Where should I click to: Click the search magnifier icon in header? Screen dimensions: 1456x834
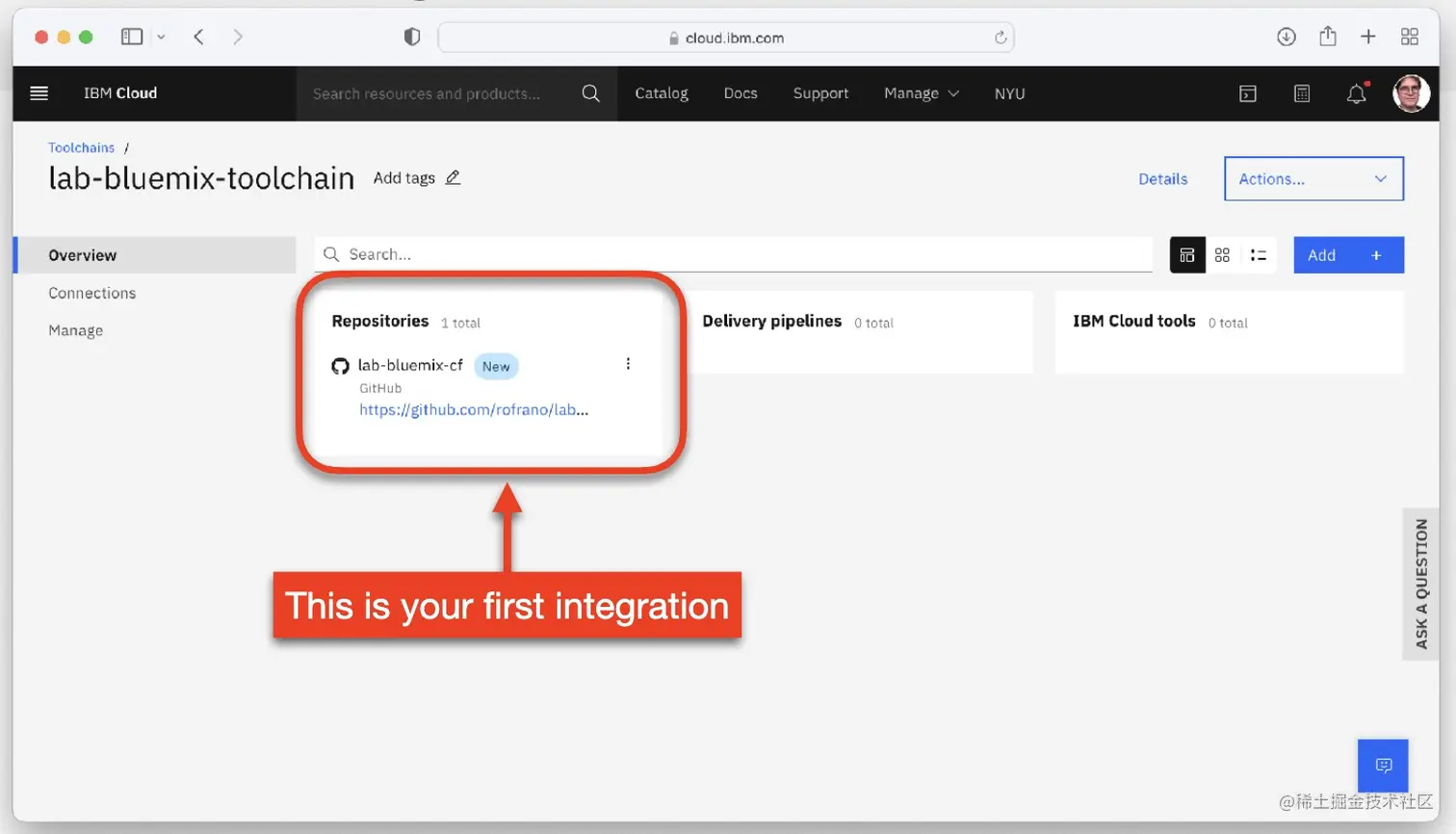point(591,93)
